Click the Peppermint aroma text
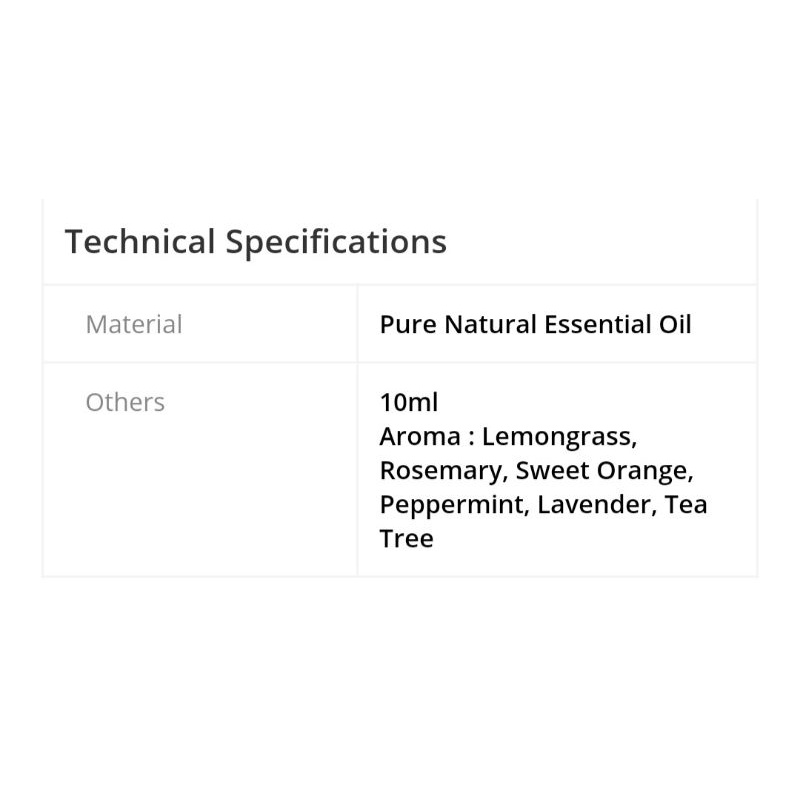The width and height of the screenshot is (800, 800). click(x=453, y=504)
